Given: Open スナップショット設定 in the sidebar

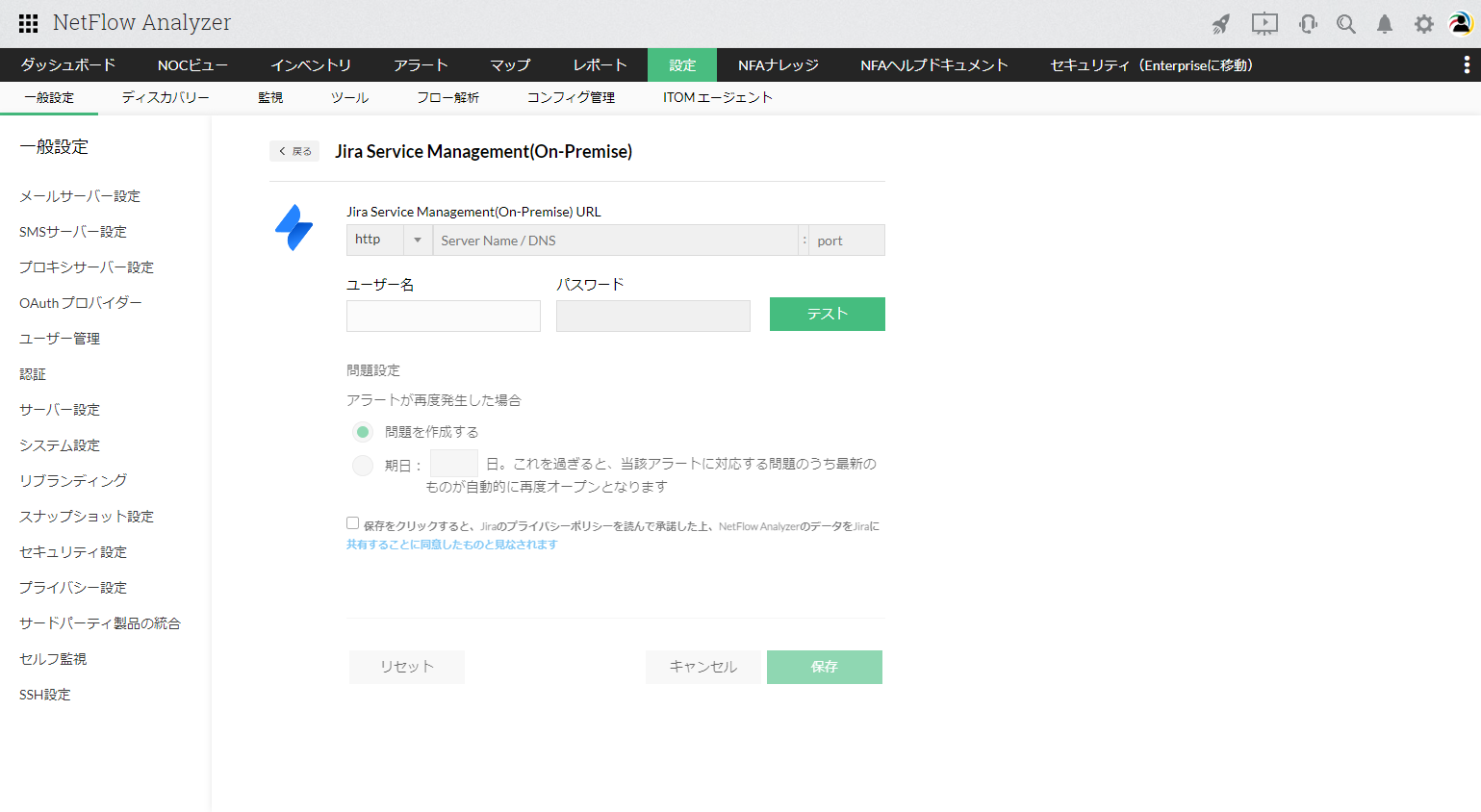Looking at the screenshot, I should pyautogui.click(x=87, y=517).
